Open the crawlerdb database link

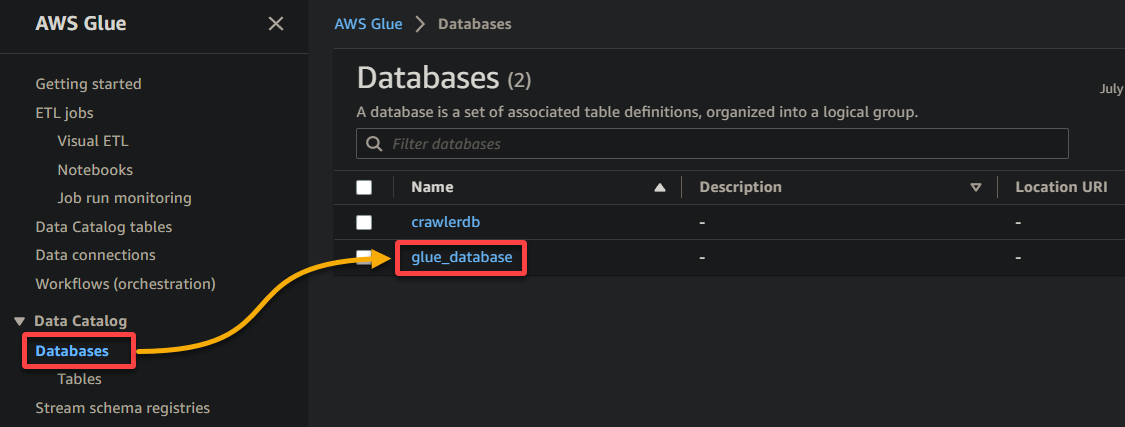coord(446,222)
